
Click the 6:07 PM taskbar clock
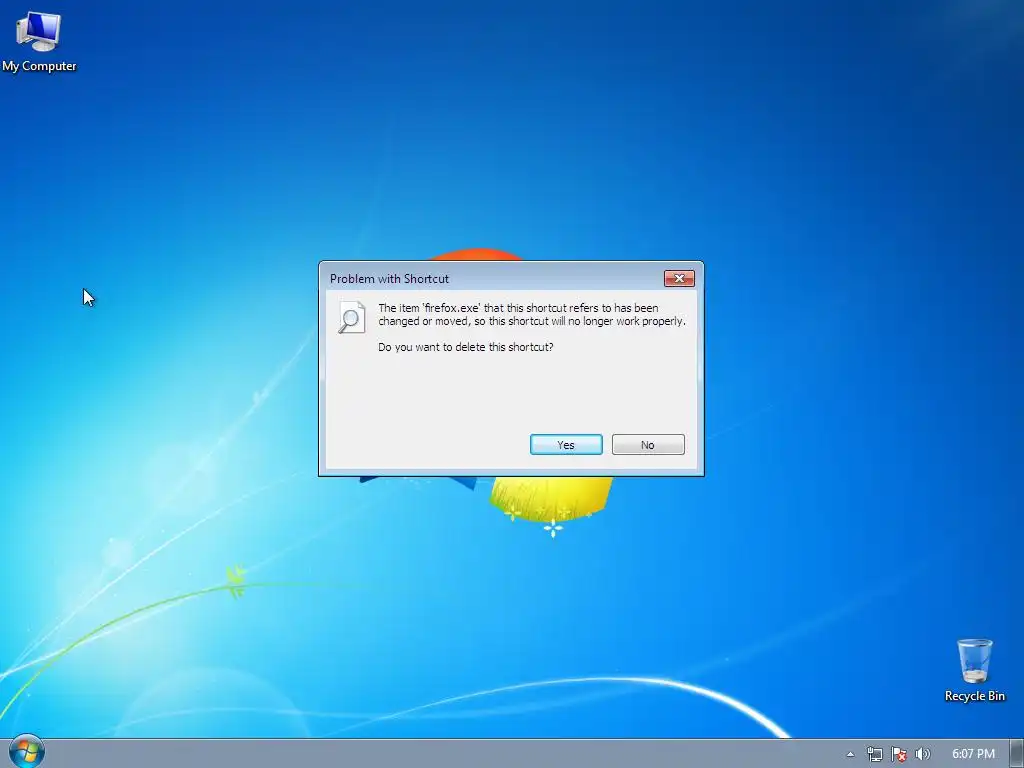[973, 754]
